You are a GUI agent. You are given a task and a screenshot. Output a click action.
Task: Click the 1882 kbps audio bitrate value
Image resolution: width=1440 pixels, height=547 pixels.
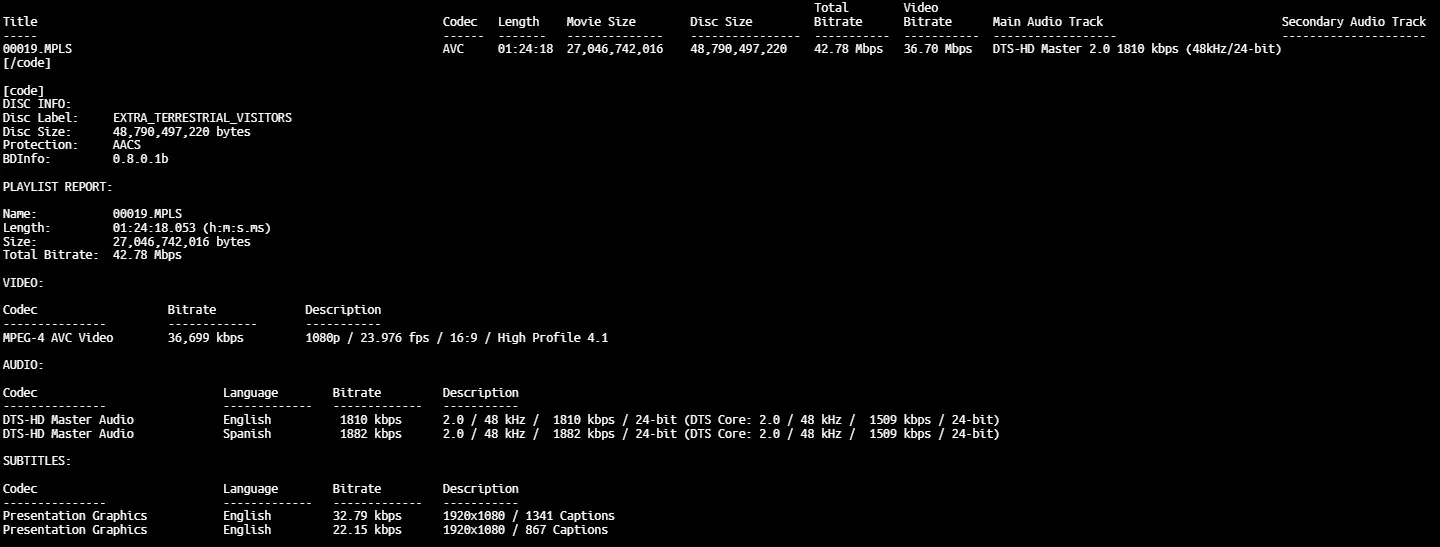370,434
